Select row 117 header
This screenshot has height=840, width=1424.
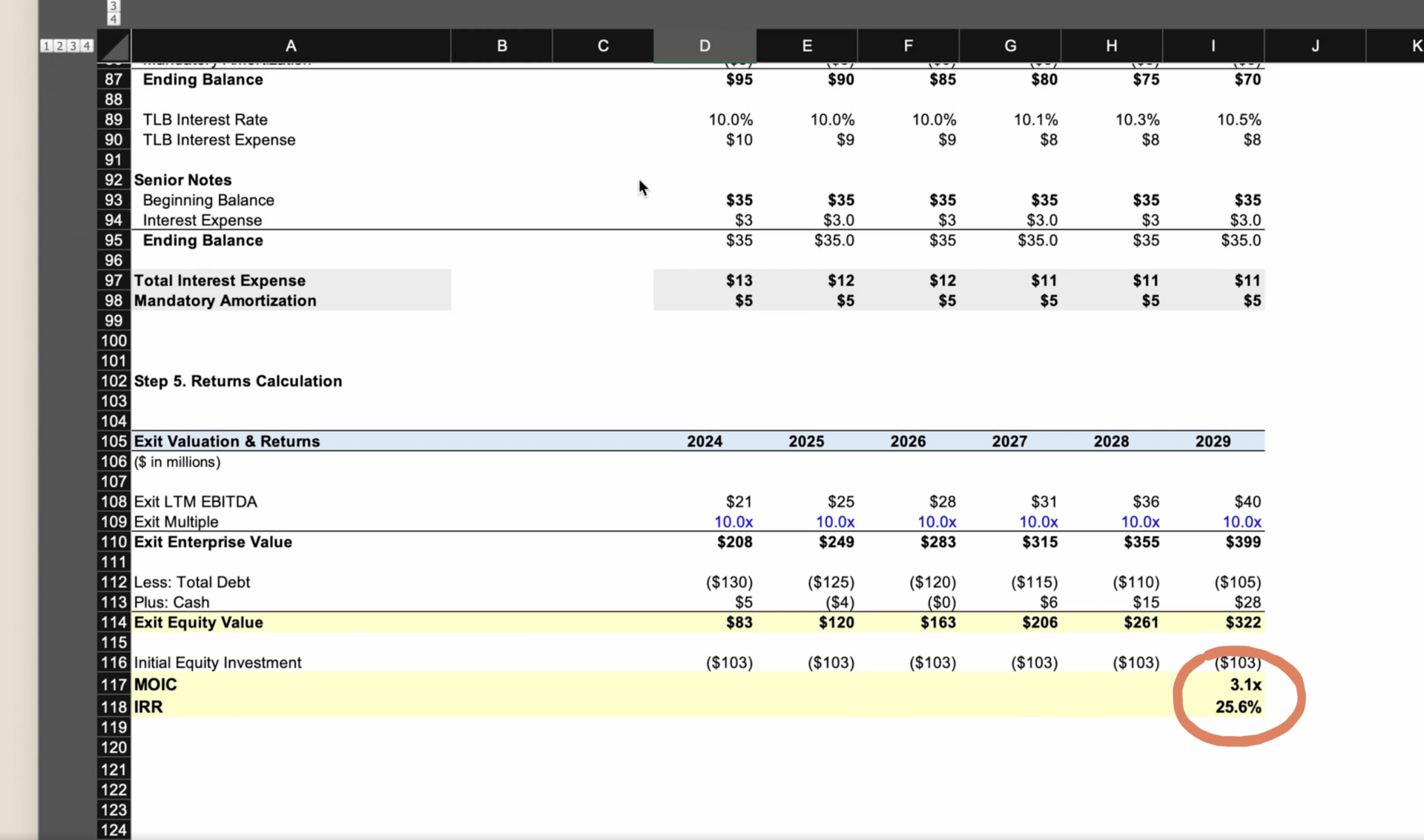click(113, 684)
